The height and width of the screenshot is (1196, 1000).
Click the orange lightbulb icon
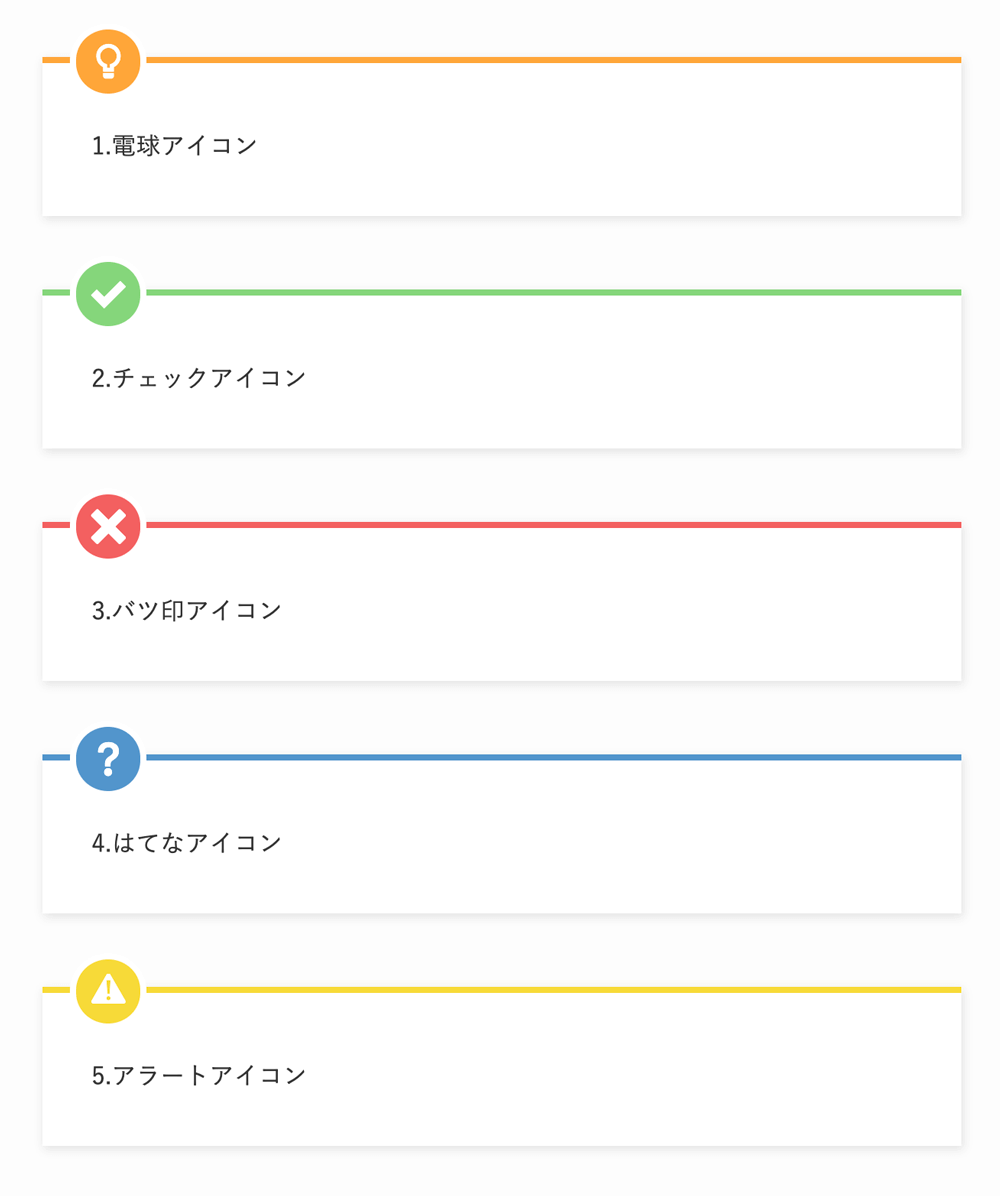pos(108,62)
